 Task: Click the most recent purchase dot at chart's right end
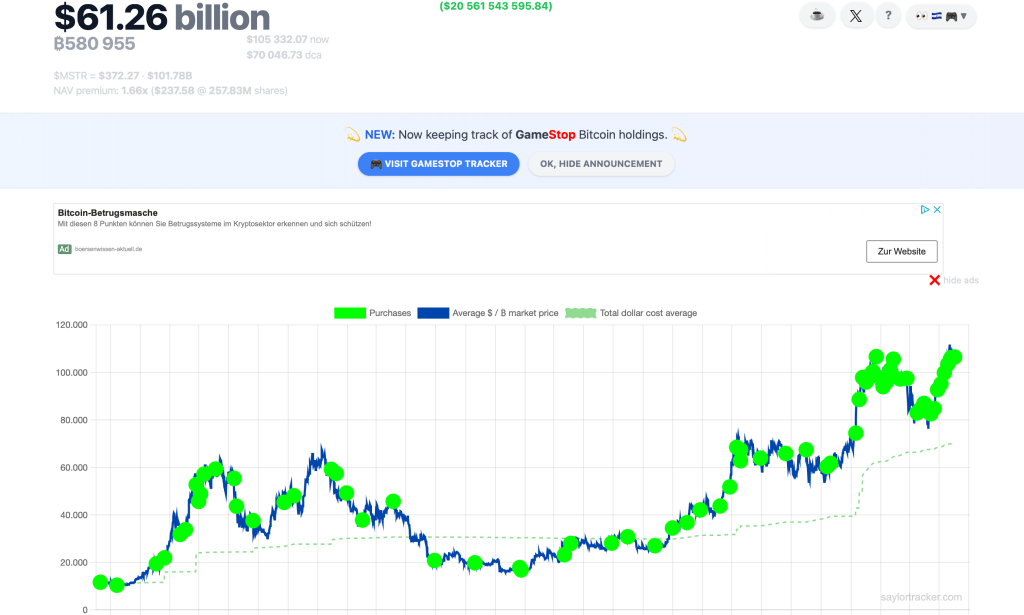click(954, 356)
